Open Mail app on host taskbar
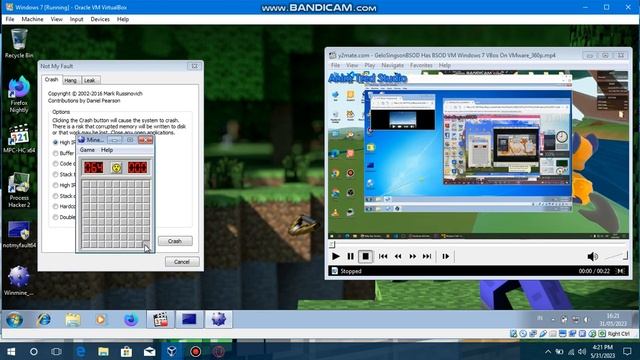This screenshot has width=640, height=360. point(149,351)
